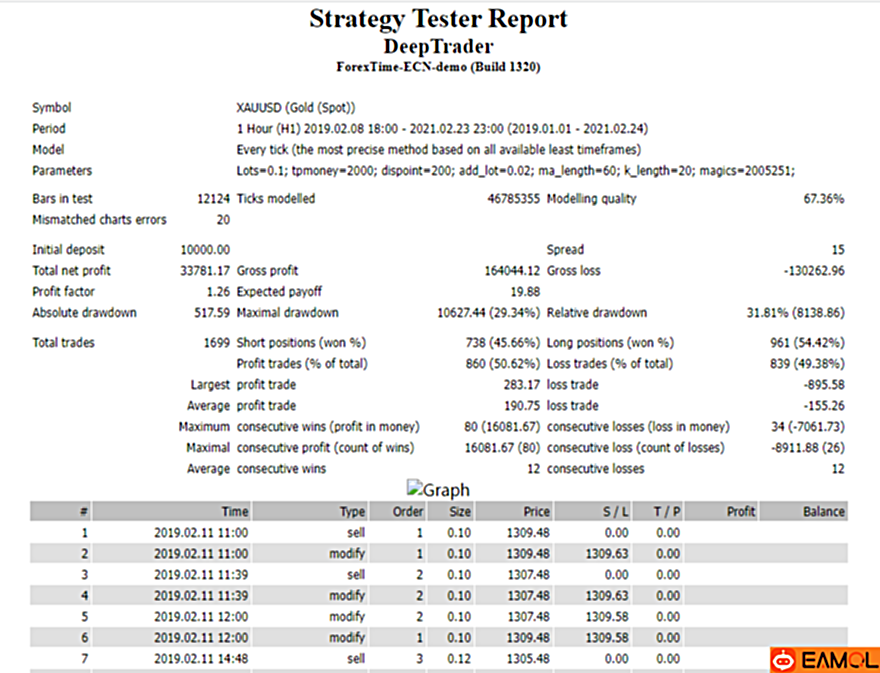Click Largest profit trade value "283.17"
Image resolution: width=880 pixels, height=673 pixels.
pos(521,386)
